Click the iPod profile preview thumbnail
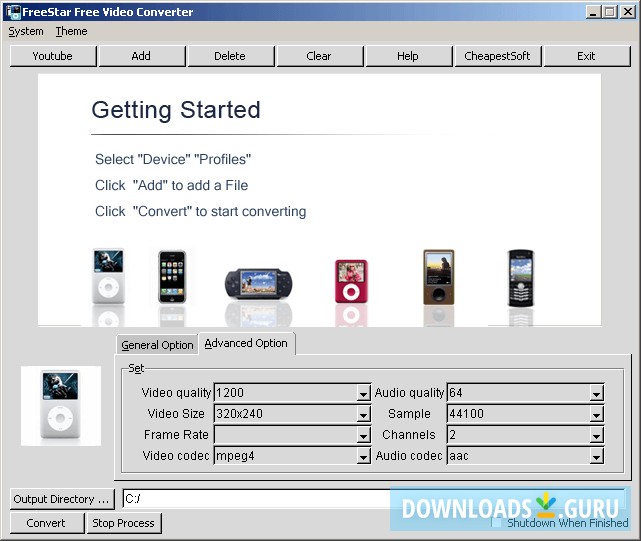 (x=61, y=405)
